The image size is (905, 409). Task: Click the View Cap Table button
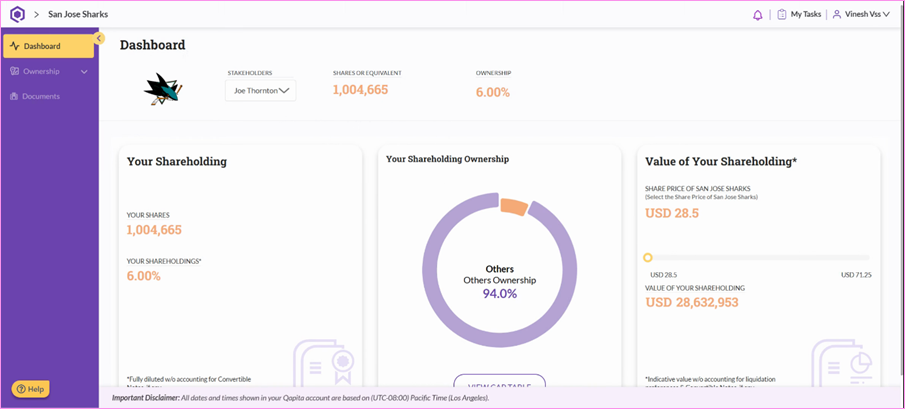(499, 381)
